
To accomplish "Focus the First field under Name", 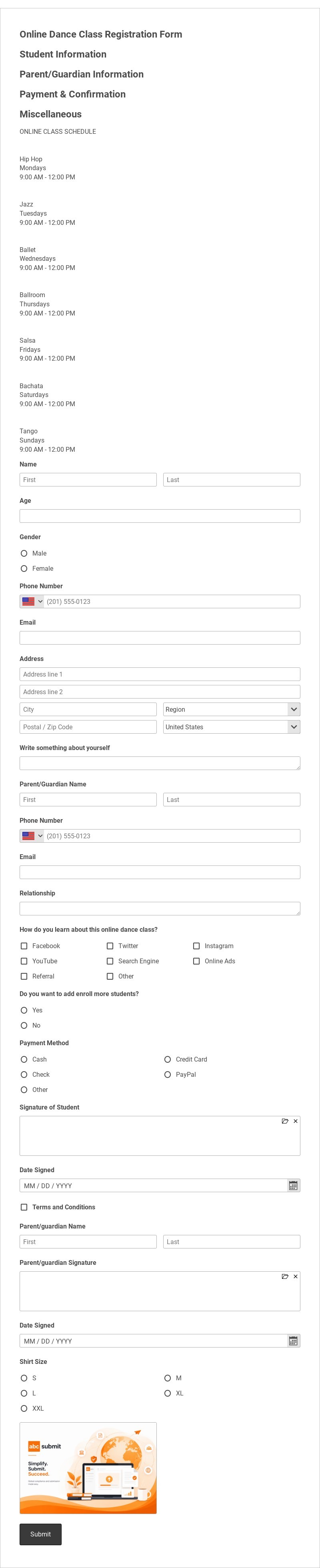I will (x=88, y=480).
